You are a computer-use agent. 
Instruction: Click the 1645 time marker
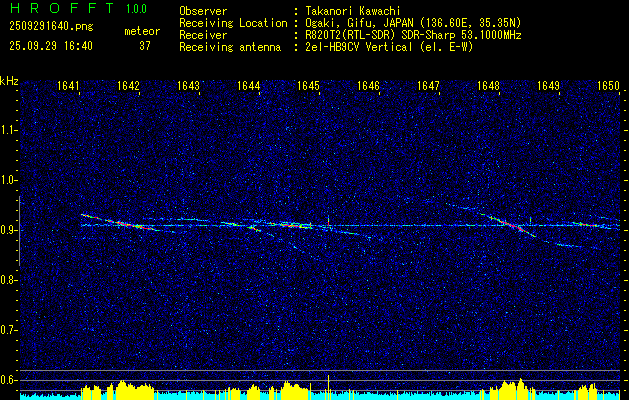[x=308, y=85]
